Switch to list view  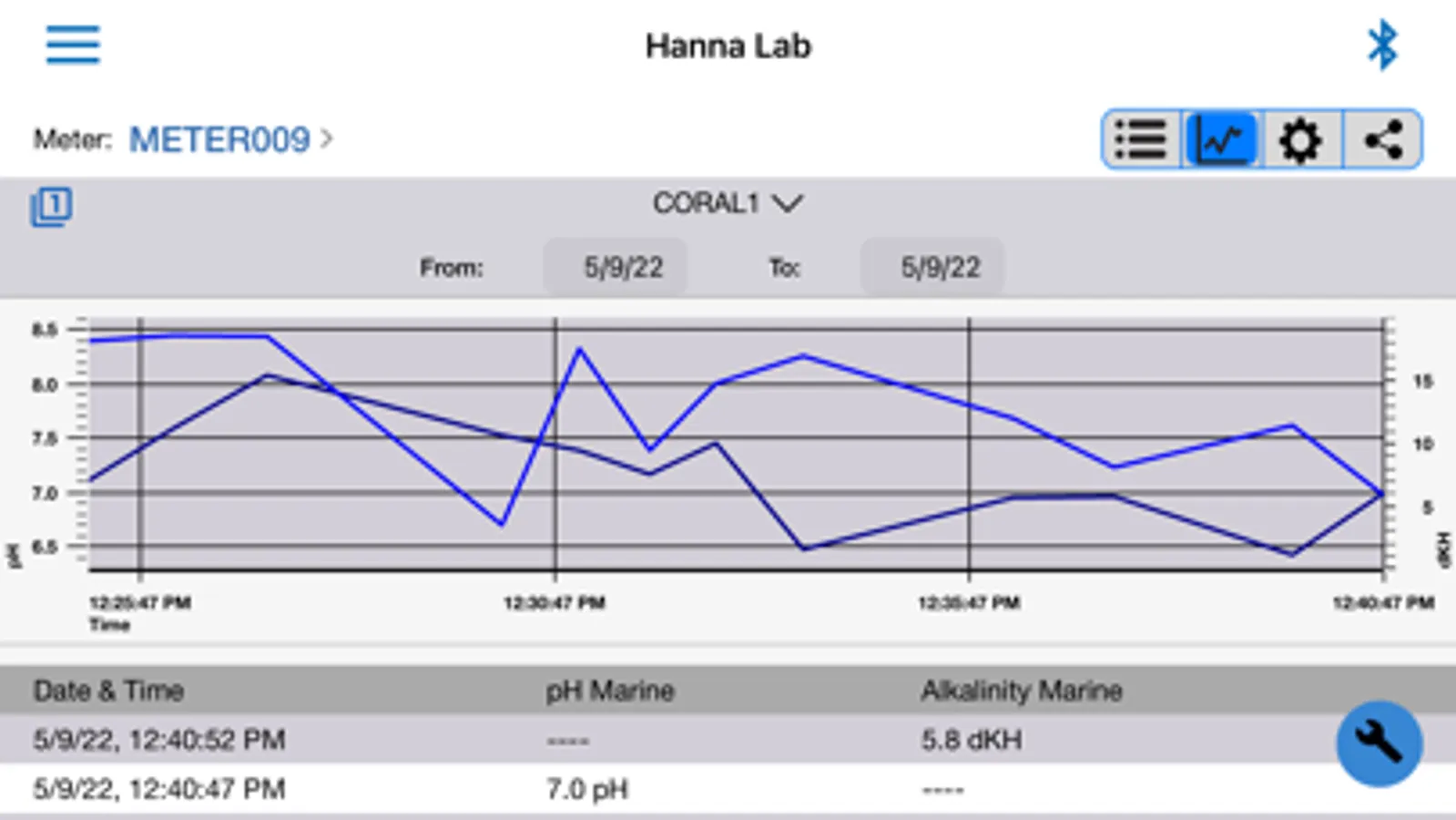pyautogui.click(x=1140, y=140)
